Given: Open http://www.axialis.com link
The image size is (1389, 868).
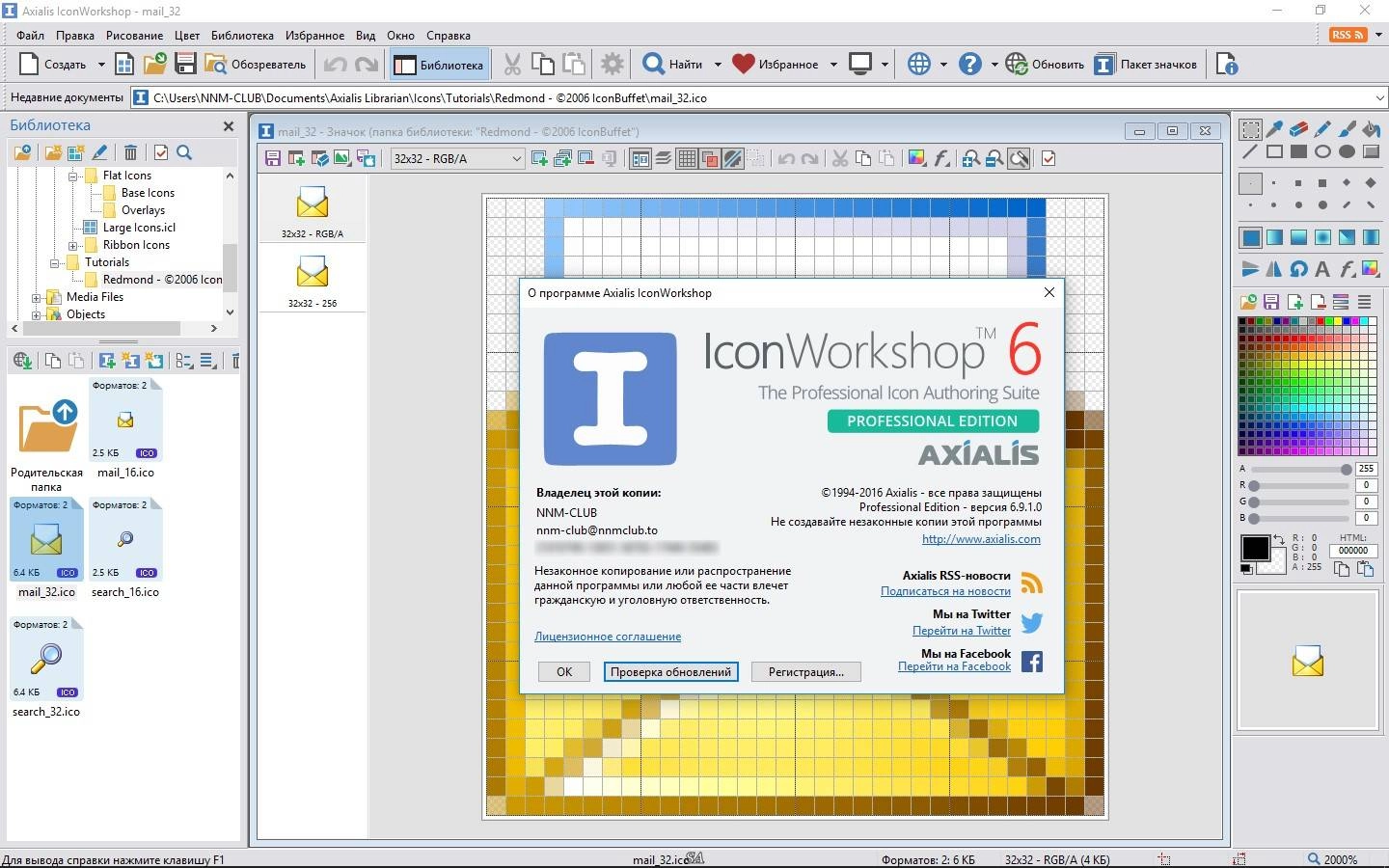Looking at the screenshot, I should click(x=981, y=539).
